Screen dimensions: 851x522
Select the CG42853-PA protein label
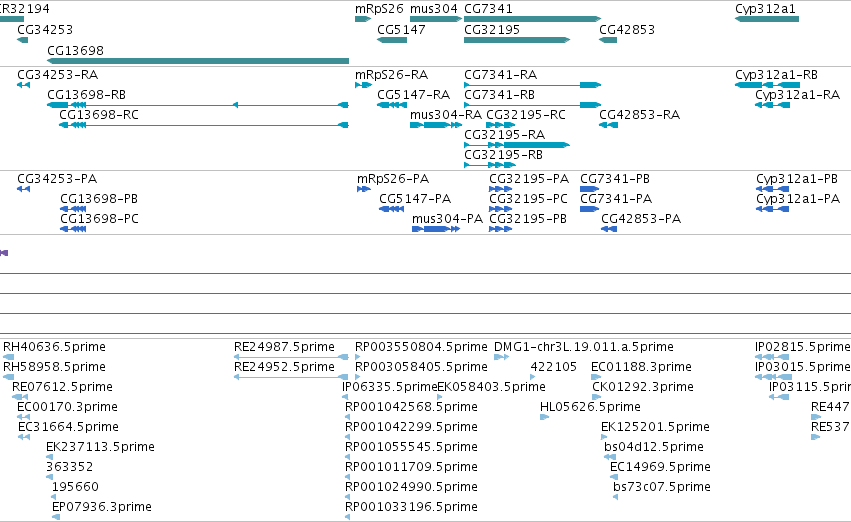coord(641,219)
